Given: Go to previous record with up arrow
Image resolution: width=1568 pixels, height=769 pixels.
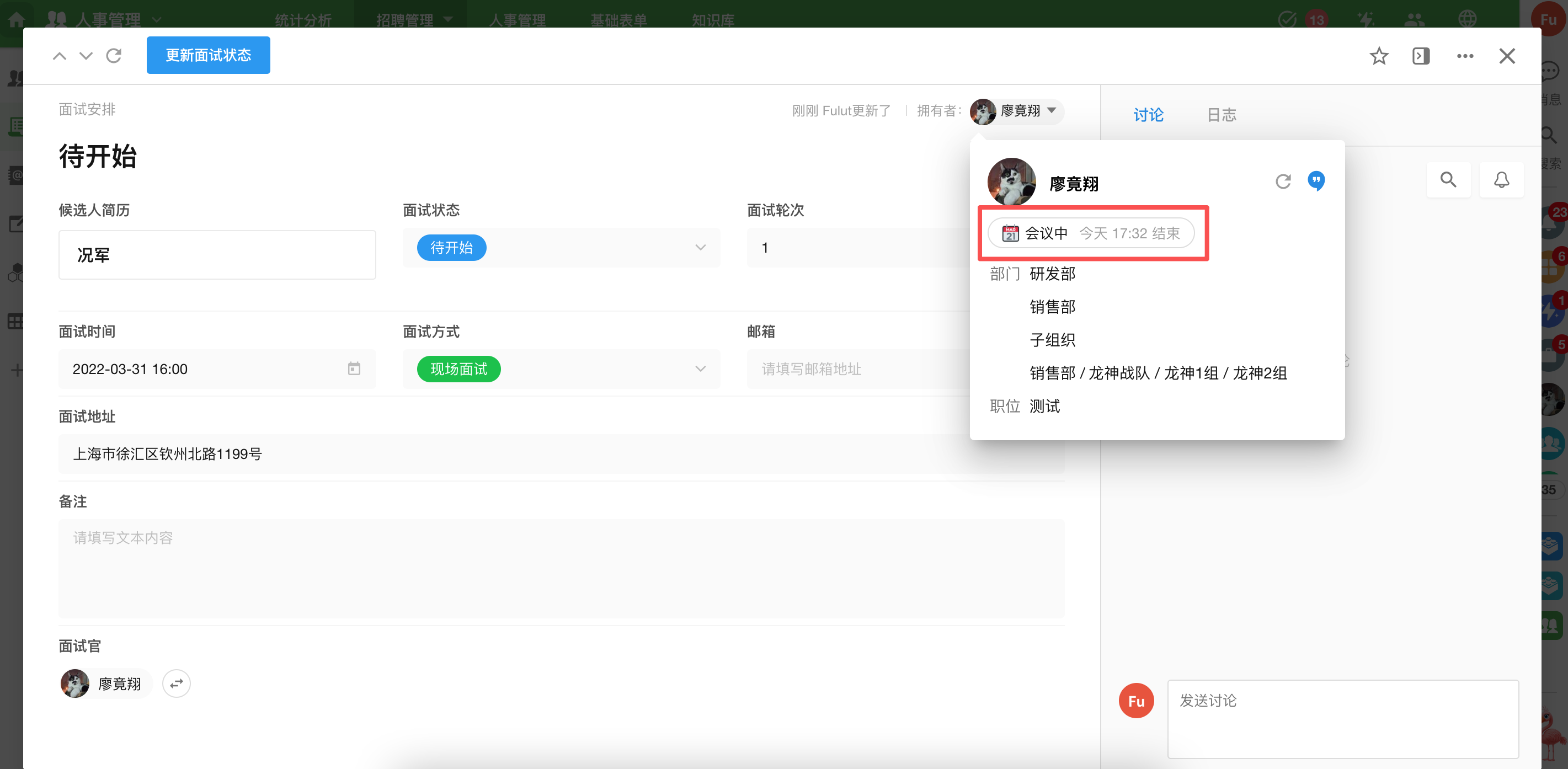Looking at the screenshot, I should (59, 56).
